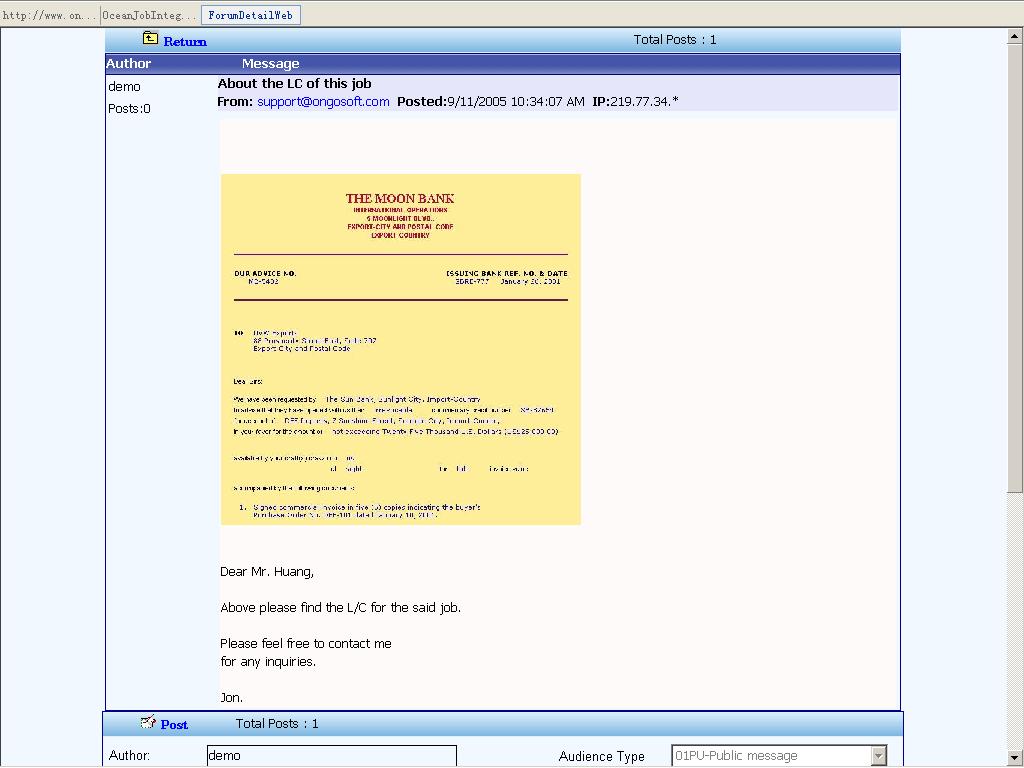This screenshot has width=1024, height=768.
Task: Click the scrollbar down arrow
Action: coord(1015,757)
